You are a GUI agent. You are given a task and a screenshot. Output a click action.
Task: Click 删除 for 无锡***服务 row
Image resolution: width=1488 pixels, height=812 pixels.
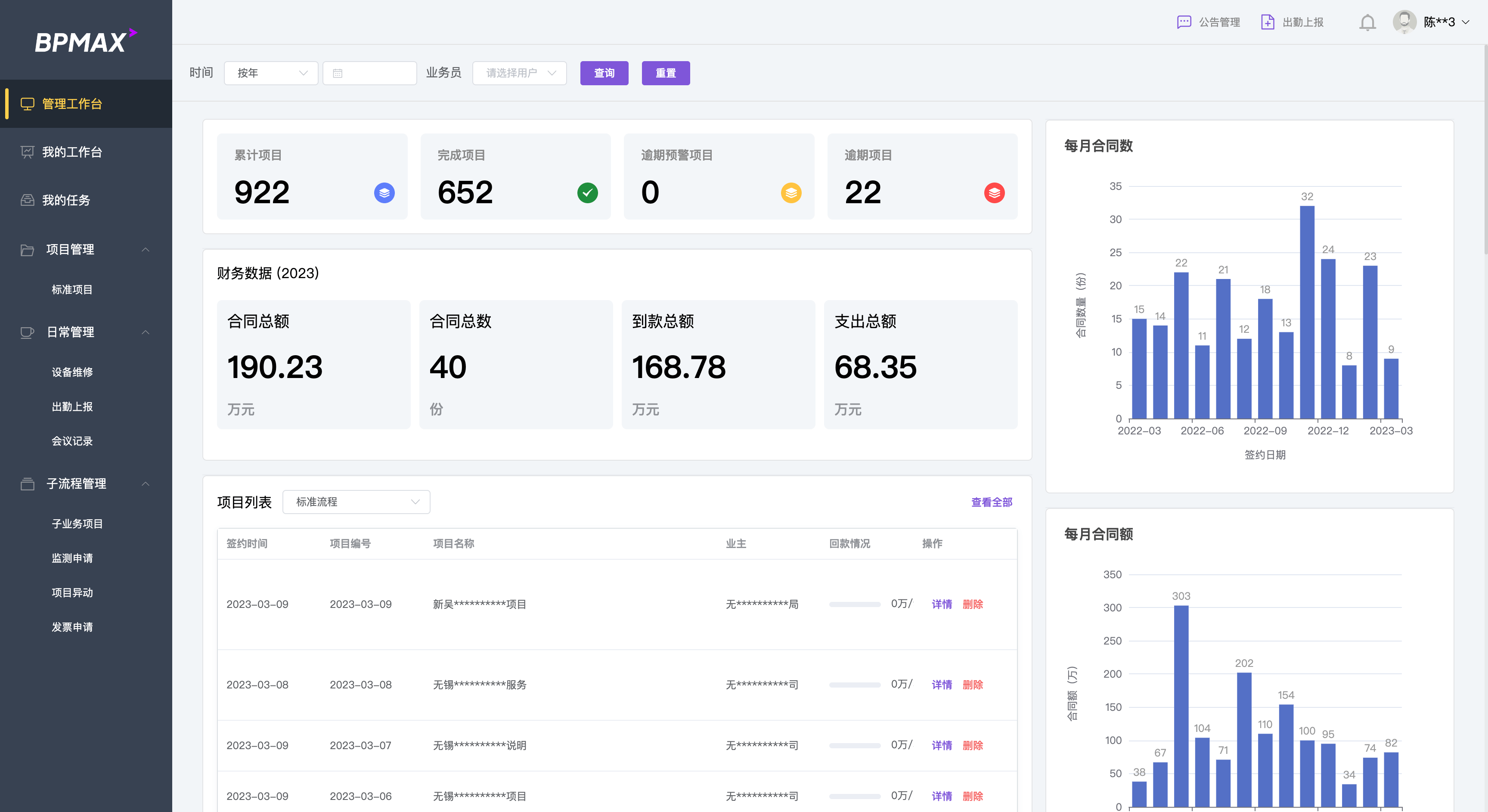[x=973, y=685]
